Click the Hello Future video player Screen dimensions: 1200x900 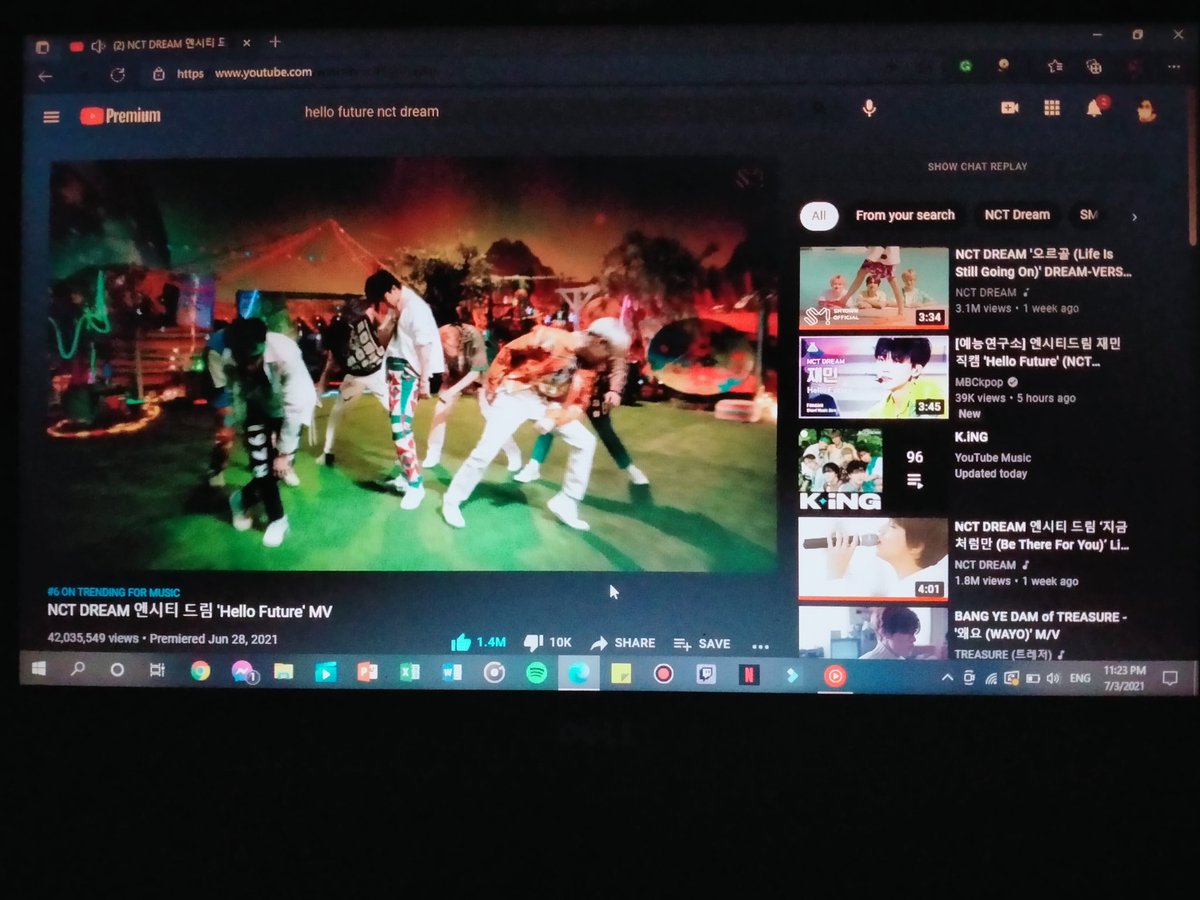(413, 365)
